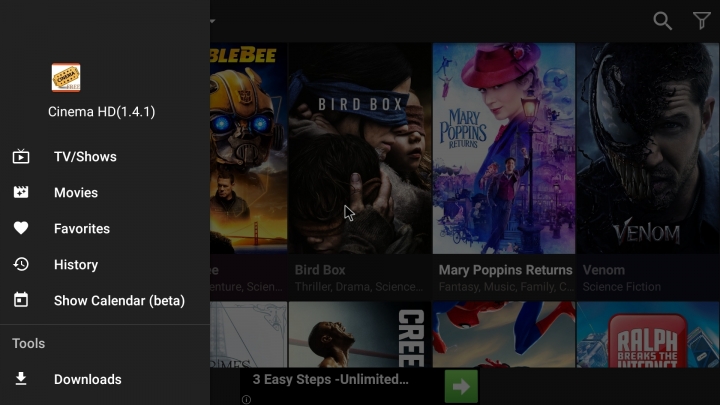Viewport: 720px width, 405px height.
Task: Open Downloads under Tools
Action: click(x=105, y=379)
